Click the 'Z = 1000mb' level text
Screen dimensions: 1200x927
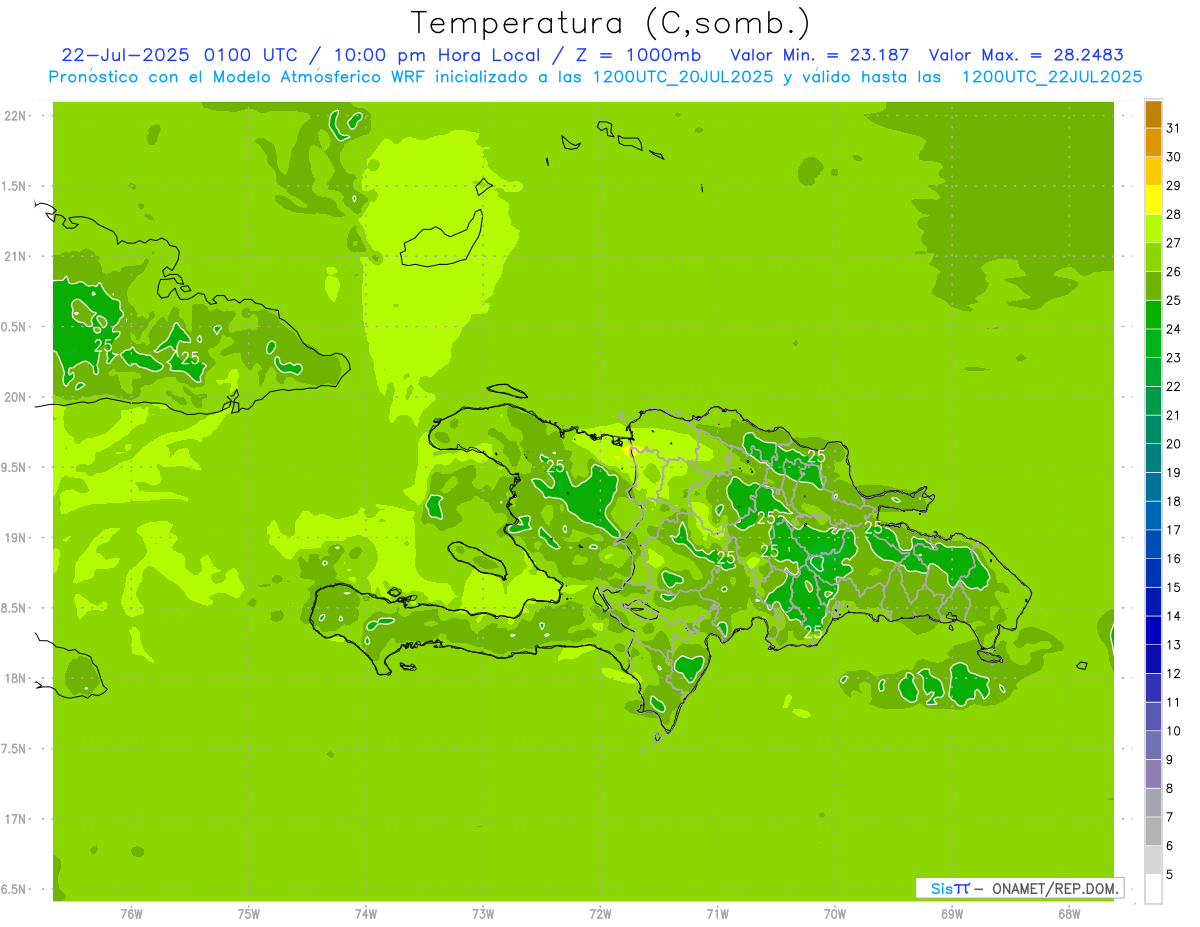(638, 55)
